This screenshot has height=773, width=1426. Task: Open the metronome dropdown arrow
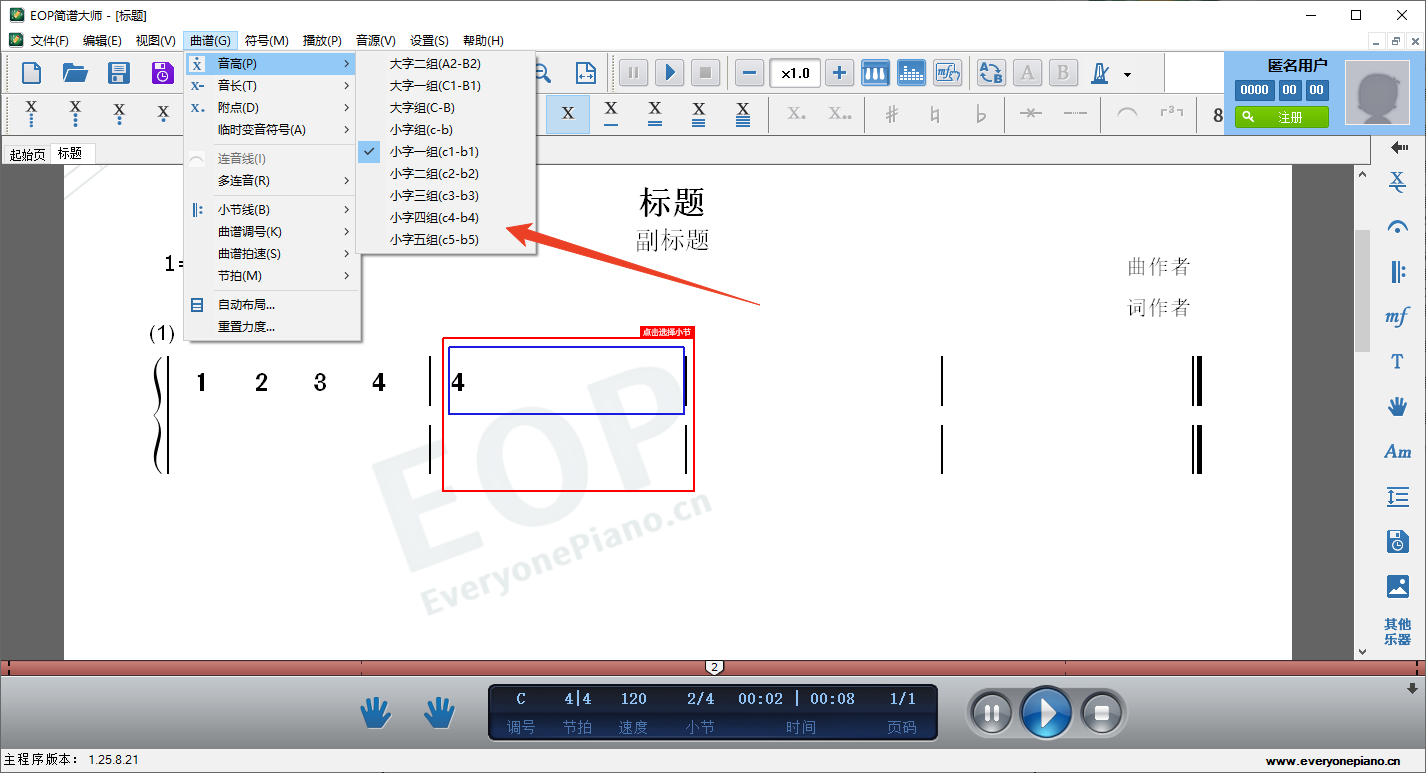(x=1127, y=75)
